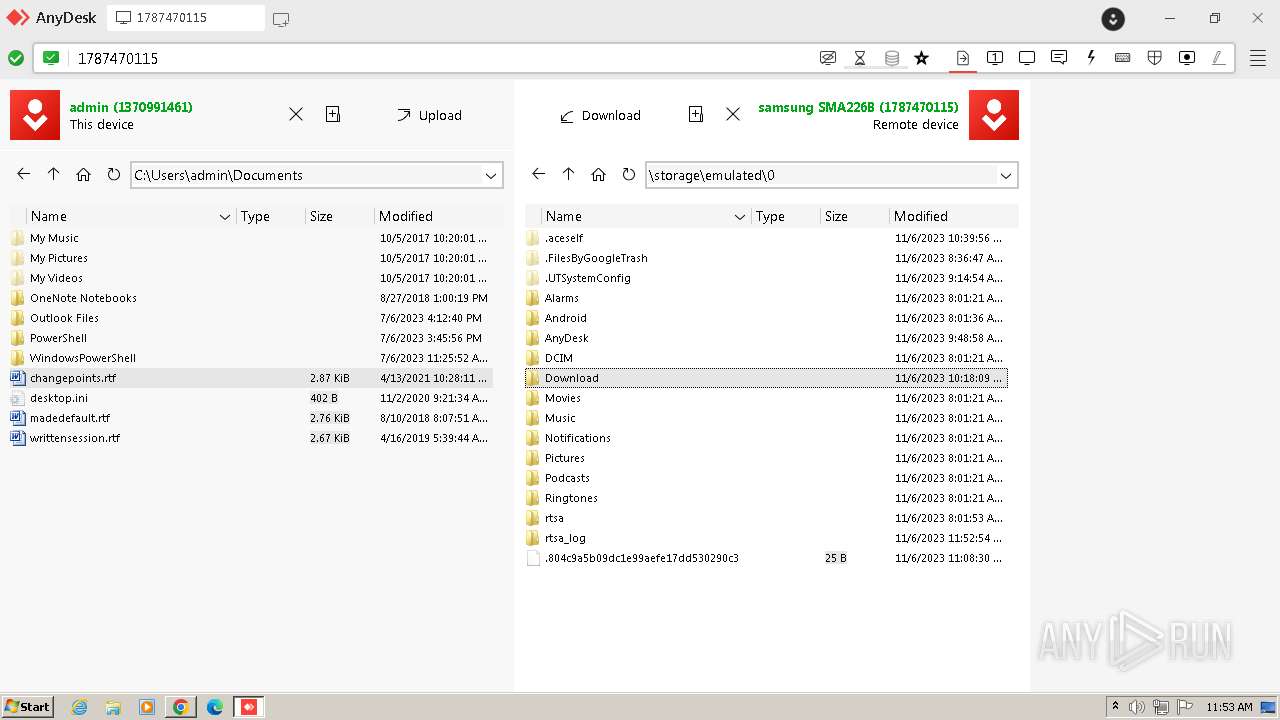Select the OneNote Notebooks folder

click(x=250, y=298)
